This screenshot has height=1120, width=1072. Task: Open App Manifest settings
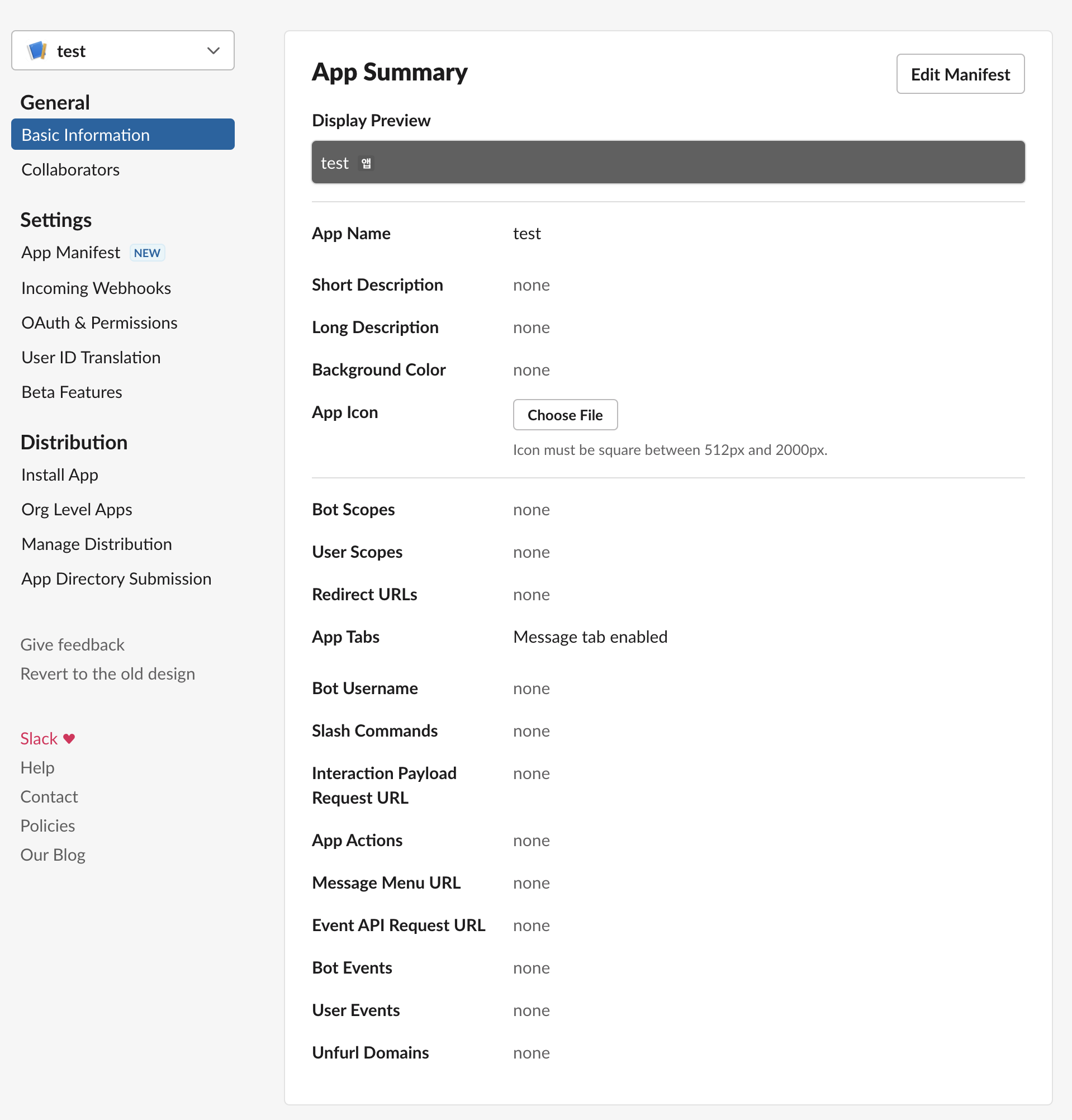[x=70, y=253]
